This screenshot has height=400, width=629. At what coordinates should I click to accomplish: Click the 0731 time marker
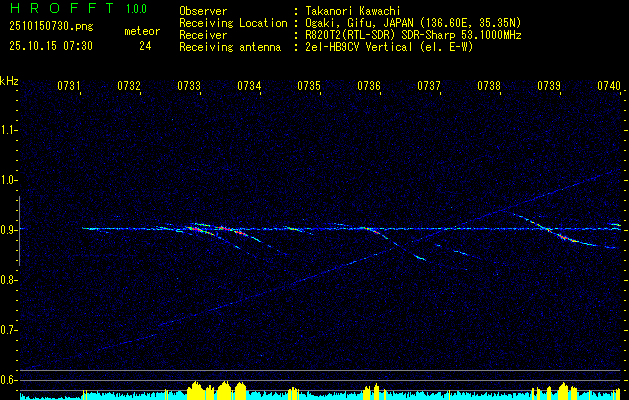(x=69, y=86)
